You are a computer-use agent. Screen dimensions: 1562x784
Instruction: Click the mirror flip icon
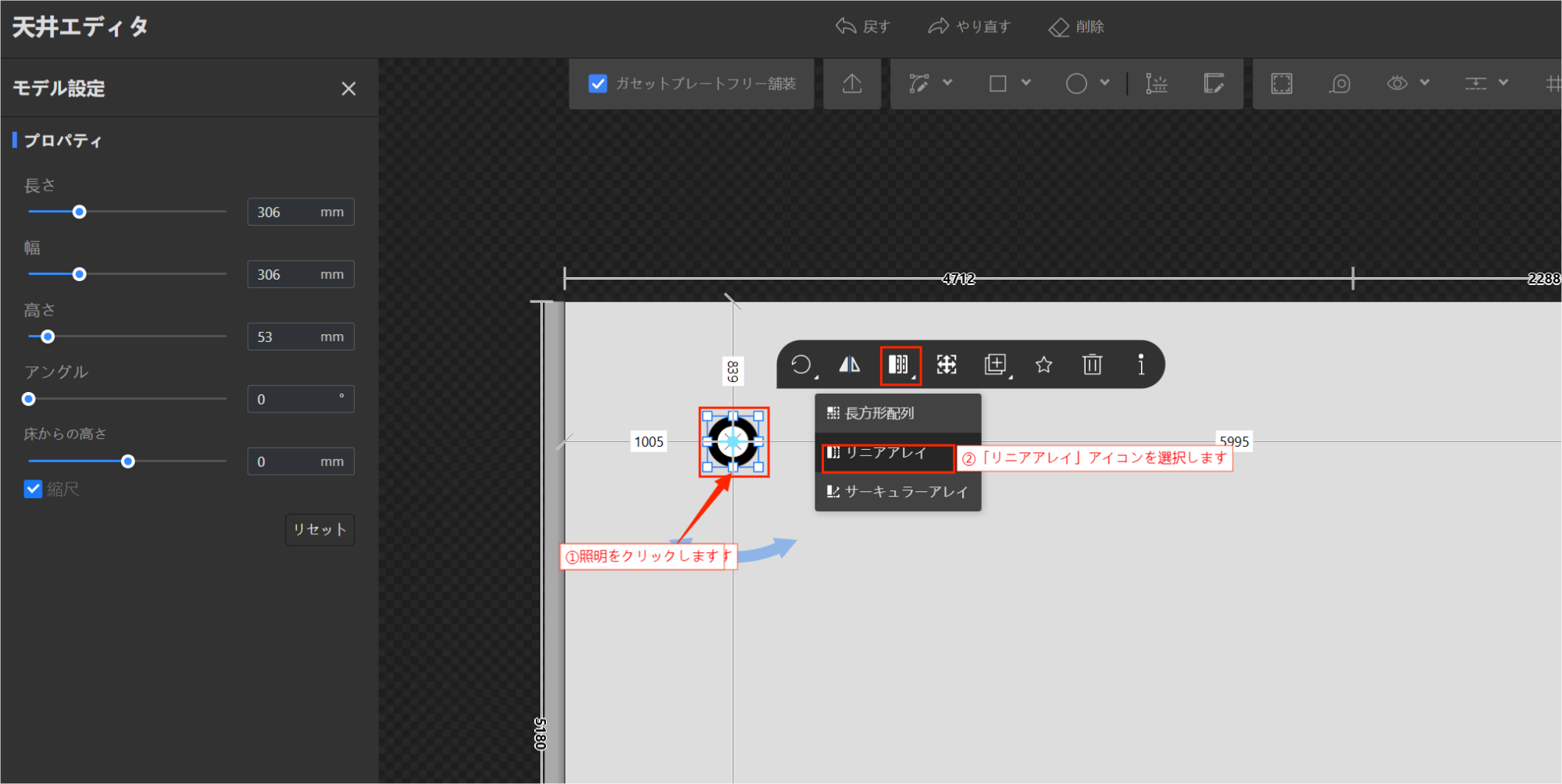click(850, 365)
